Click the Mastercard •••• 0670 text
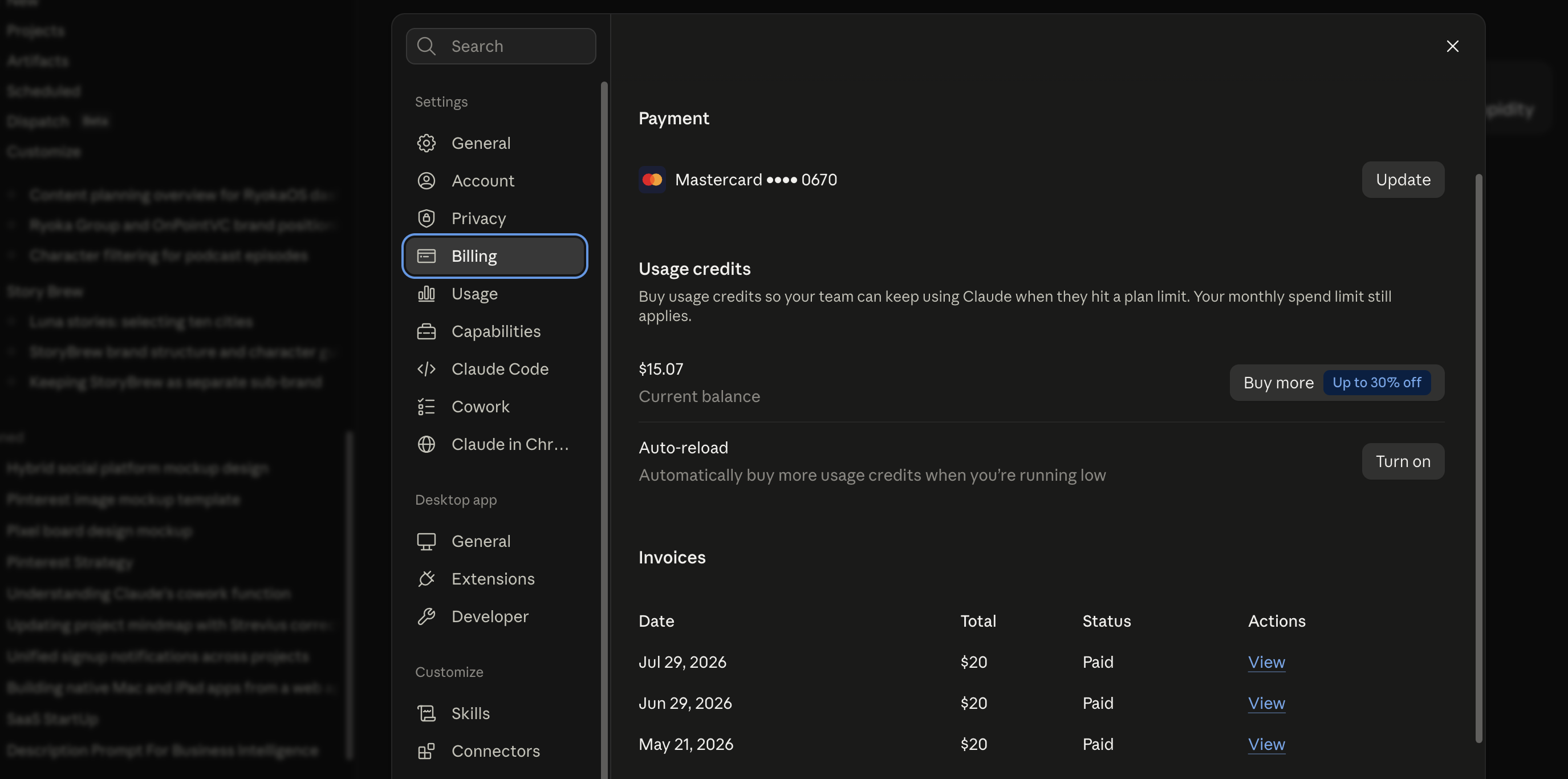This screenshot has height=779, width=1568. tap(756, 180)
